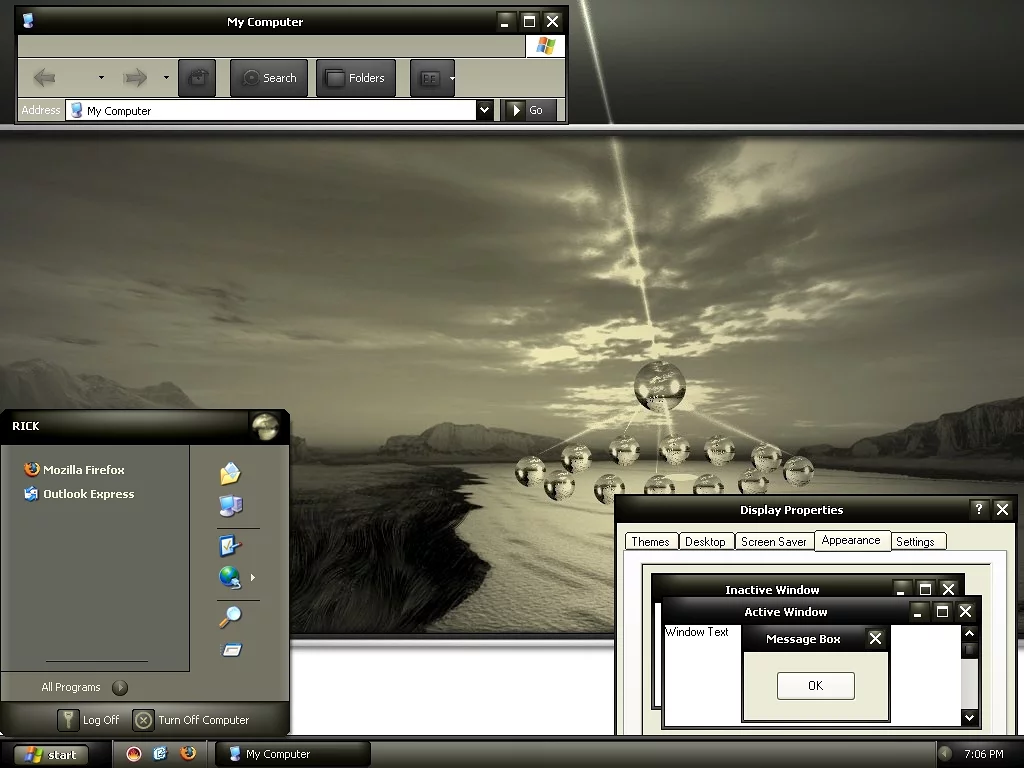1024x768 pixels.
Task: Click the Run icon in Start menu
Action: (x=231, y=650)
